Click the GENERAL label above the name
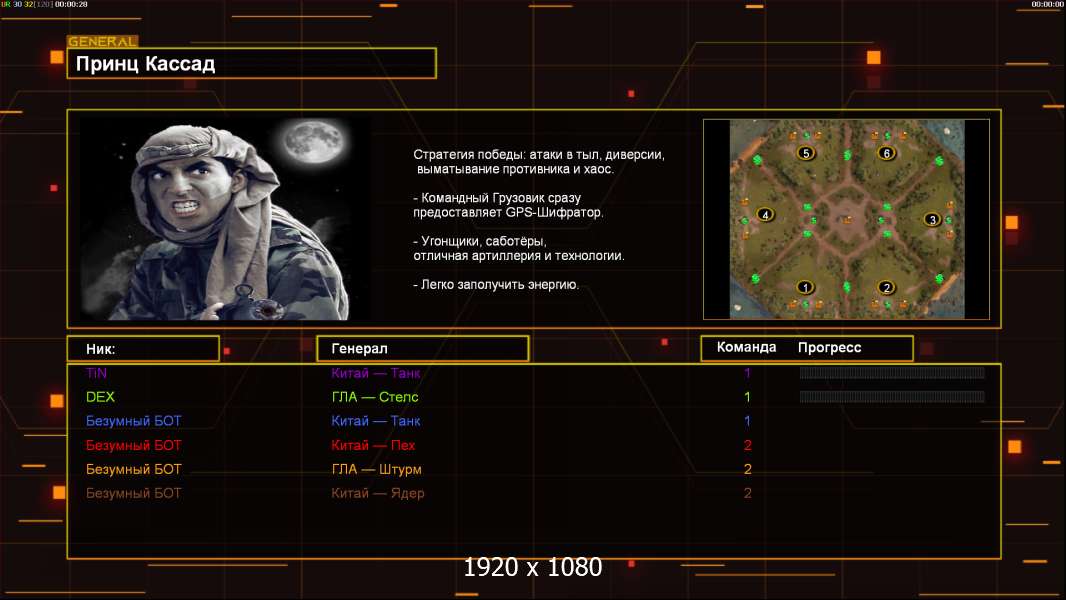The image size is (1066, 600). pyautogui.click(x=102, y=41)
